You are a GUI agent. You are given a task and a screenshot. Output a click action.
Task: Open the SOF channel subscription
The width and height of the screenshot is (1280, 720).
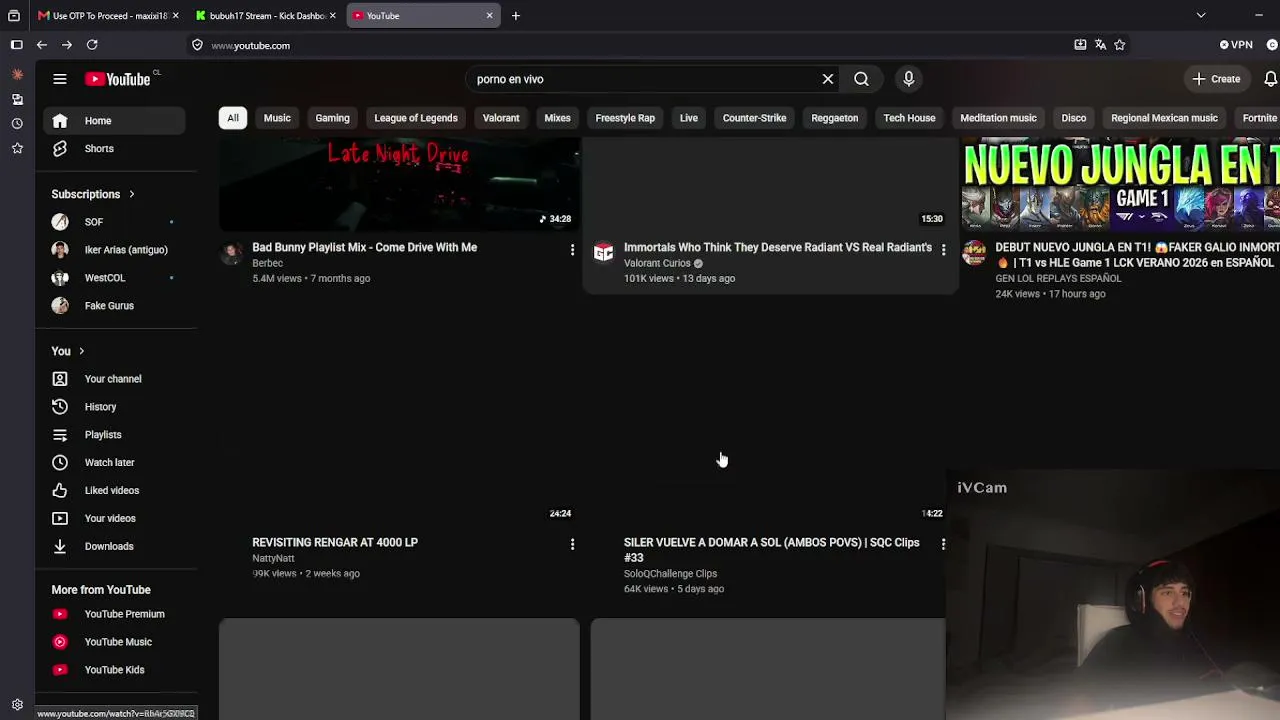(116, 222)
